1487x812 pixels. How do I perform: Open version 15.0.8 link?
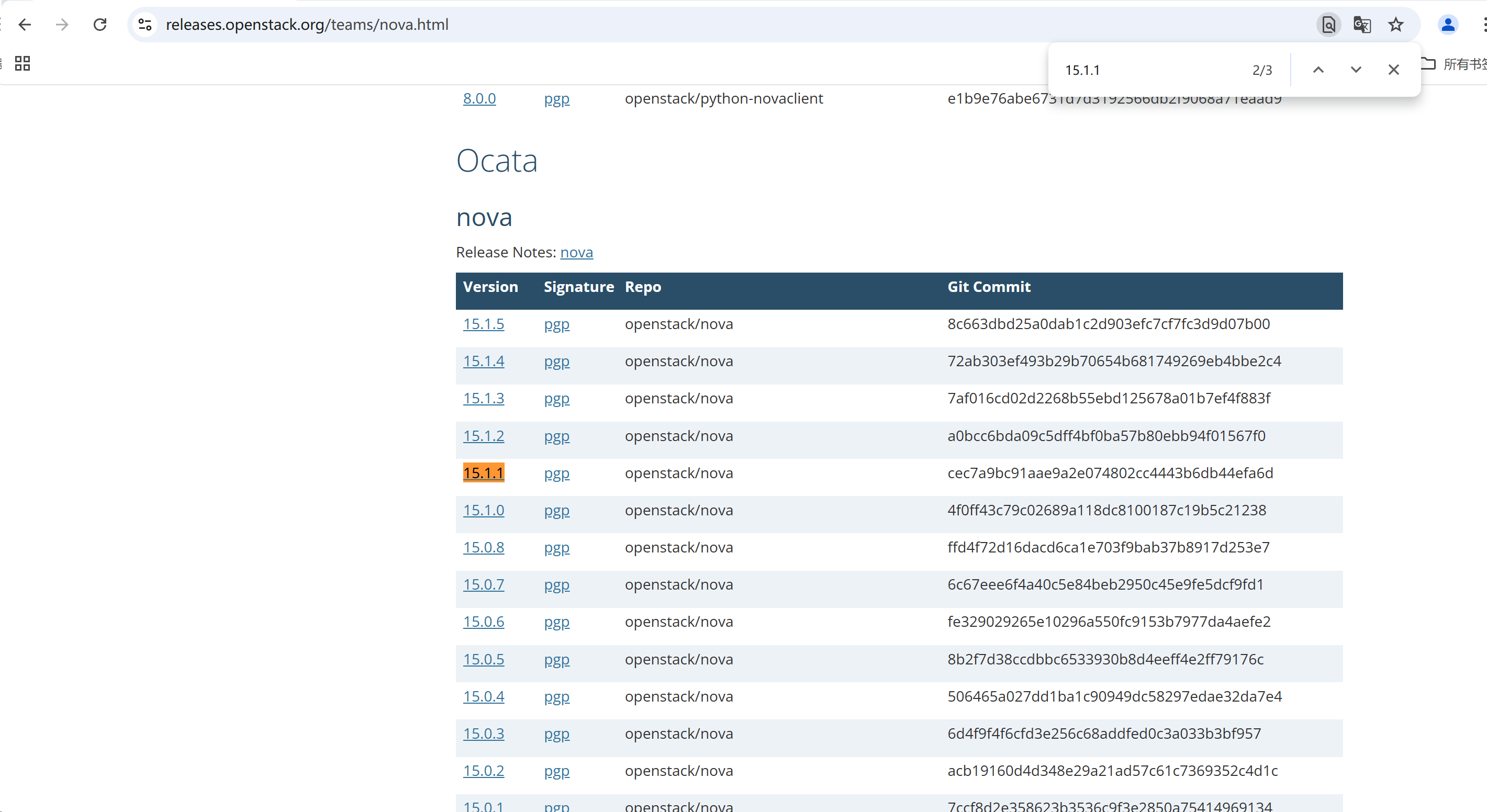[x=483, y=547]
